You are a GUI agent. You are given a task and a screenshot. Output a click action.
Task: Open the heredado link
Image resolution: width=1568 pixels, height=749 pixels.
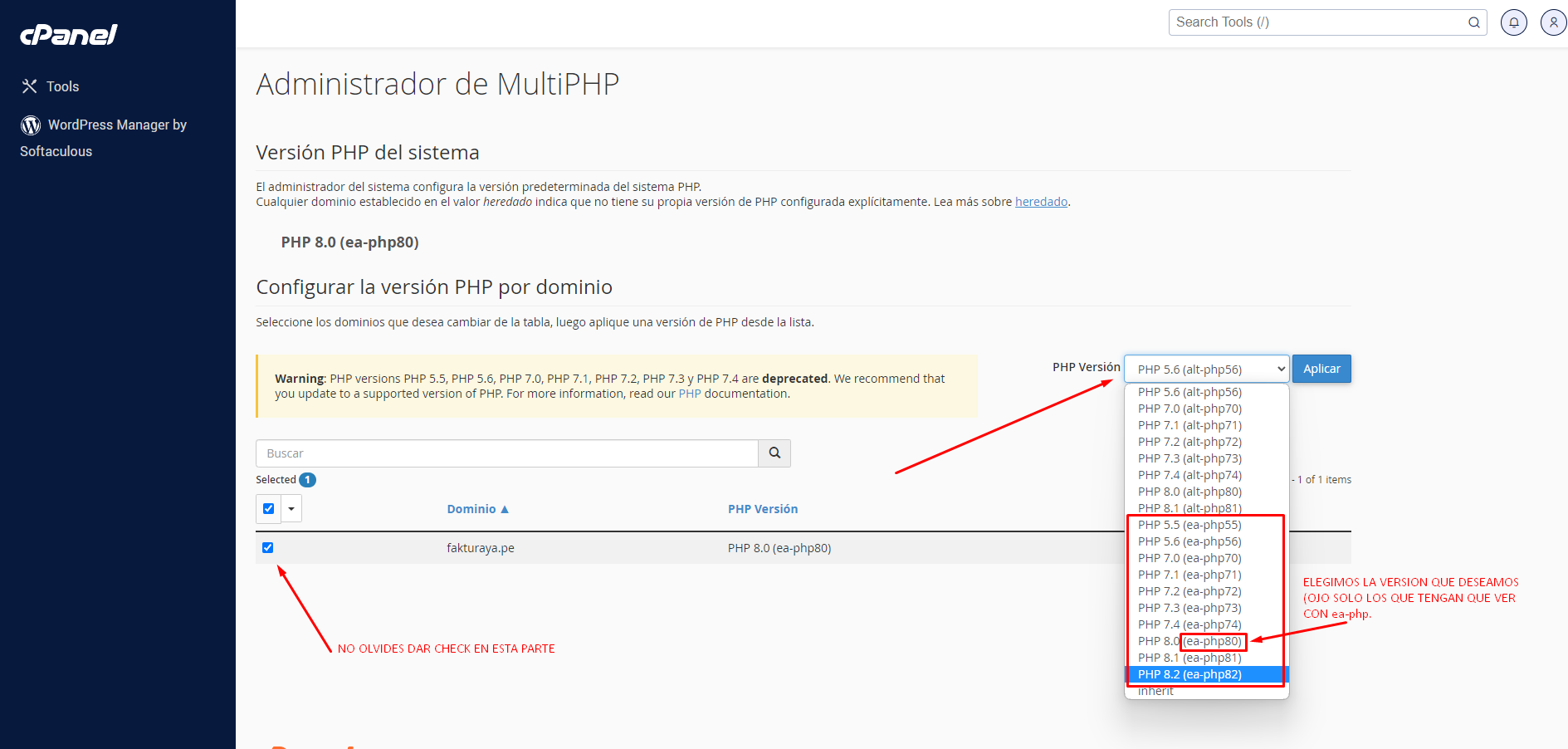click(1041, 202)
